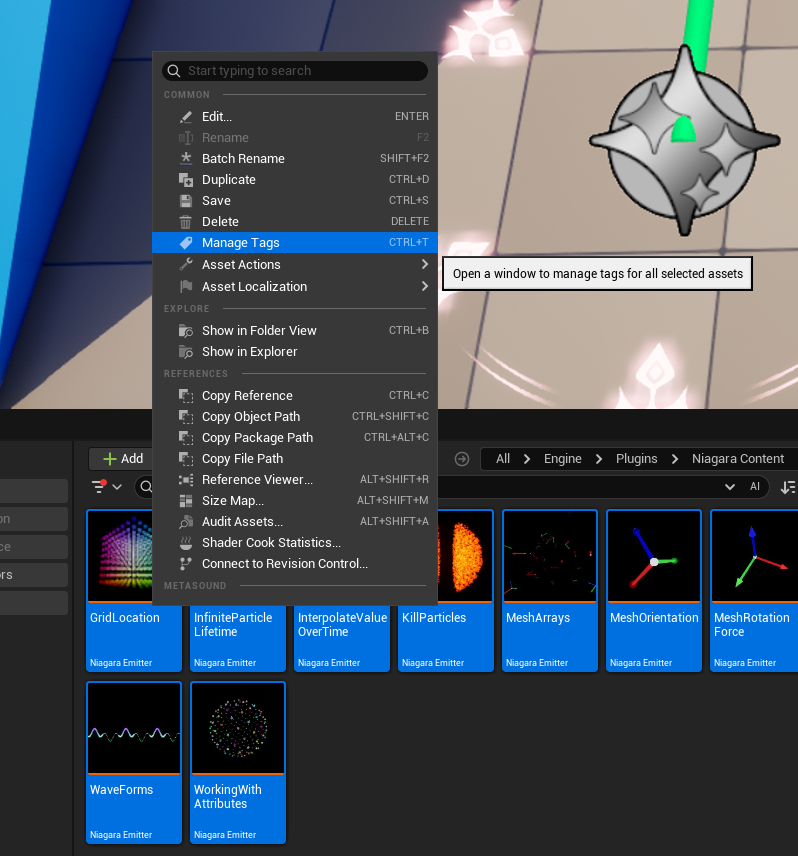Screen dimensions: 798x856
Task: Go to Engine in the breadcrumb path
Action: 562,459
